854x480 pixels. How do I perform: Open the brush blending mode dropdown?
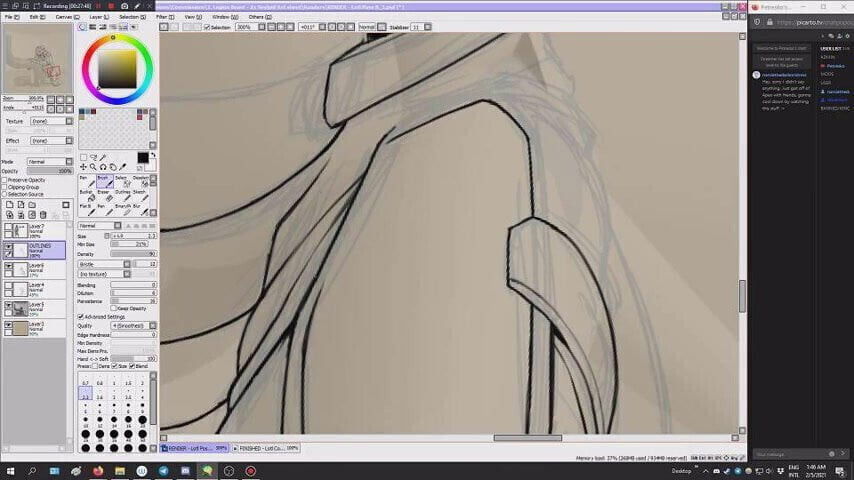tap(100, 226)
